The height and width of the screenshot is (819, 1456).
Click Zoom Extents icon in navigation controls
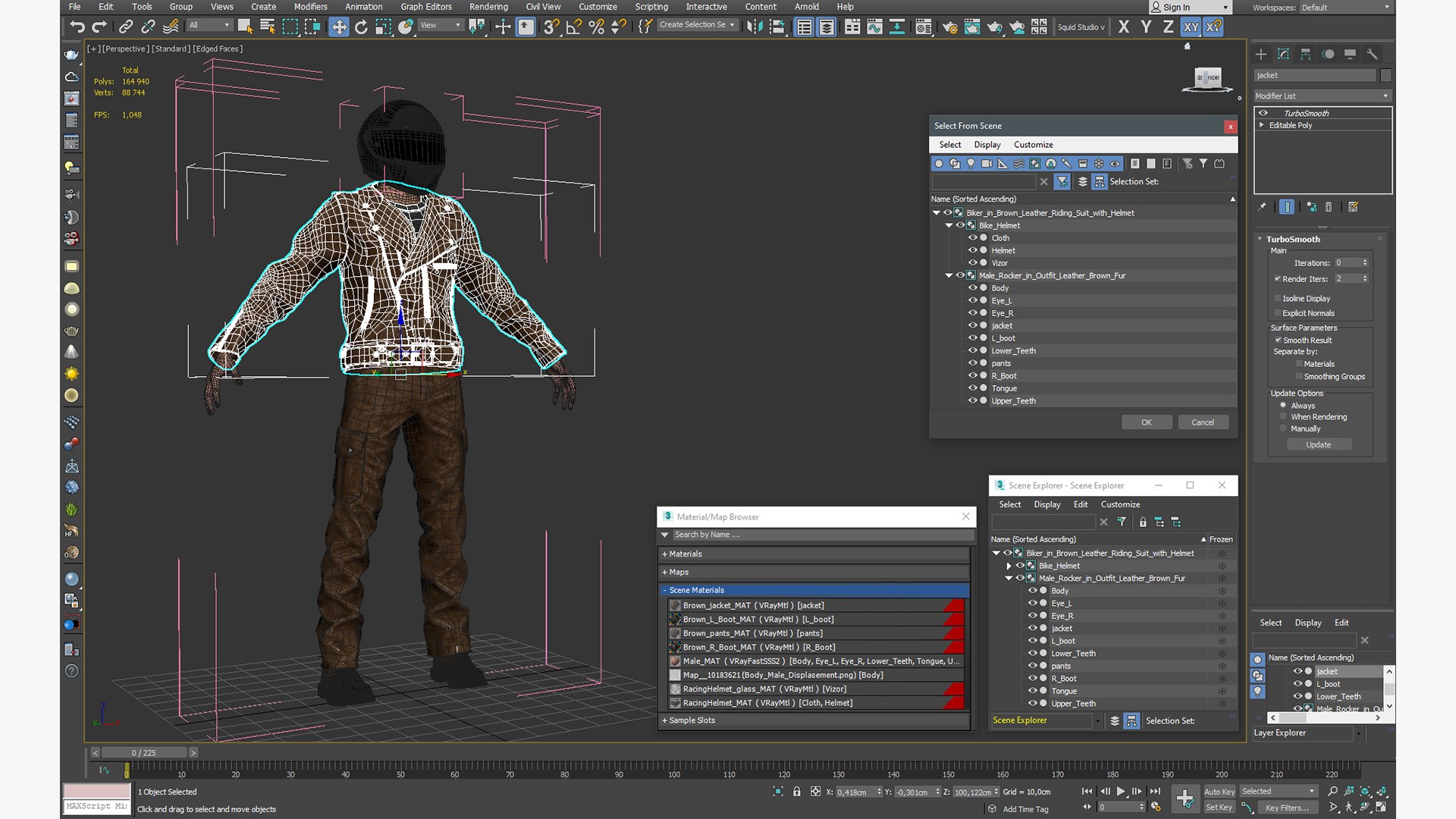1365,791
